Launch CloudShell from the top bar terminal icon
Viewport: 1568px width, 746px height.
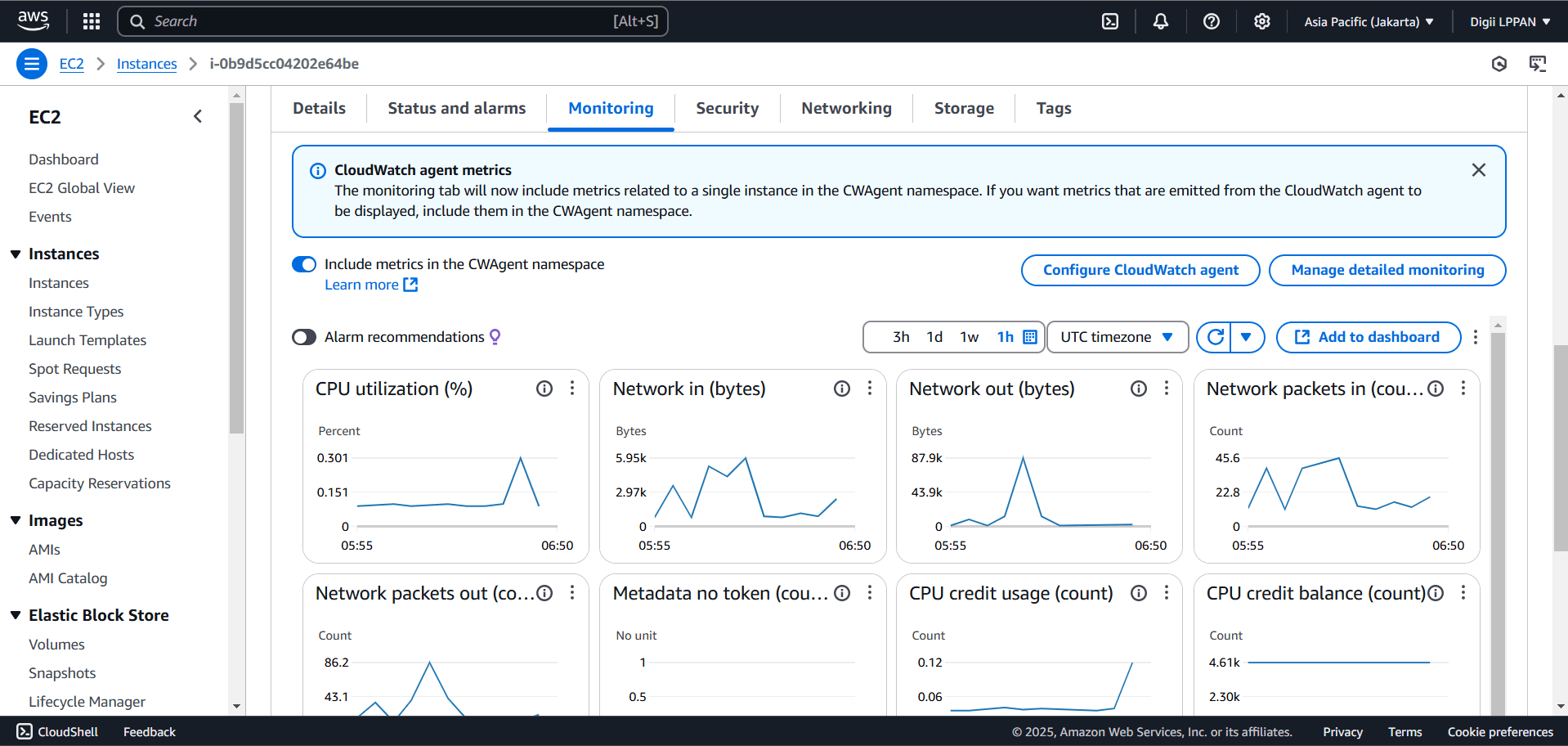pos(1109,20)
